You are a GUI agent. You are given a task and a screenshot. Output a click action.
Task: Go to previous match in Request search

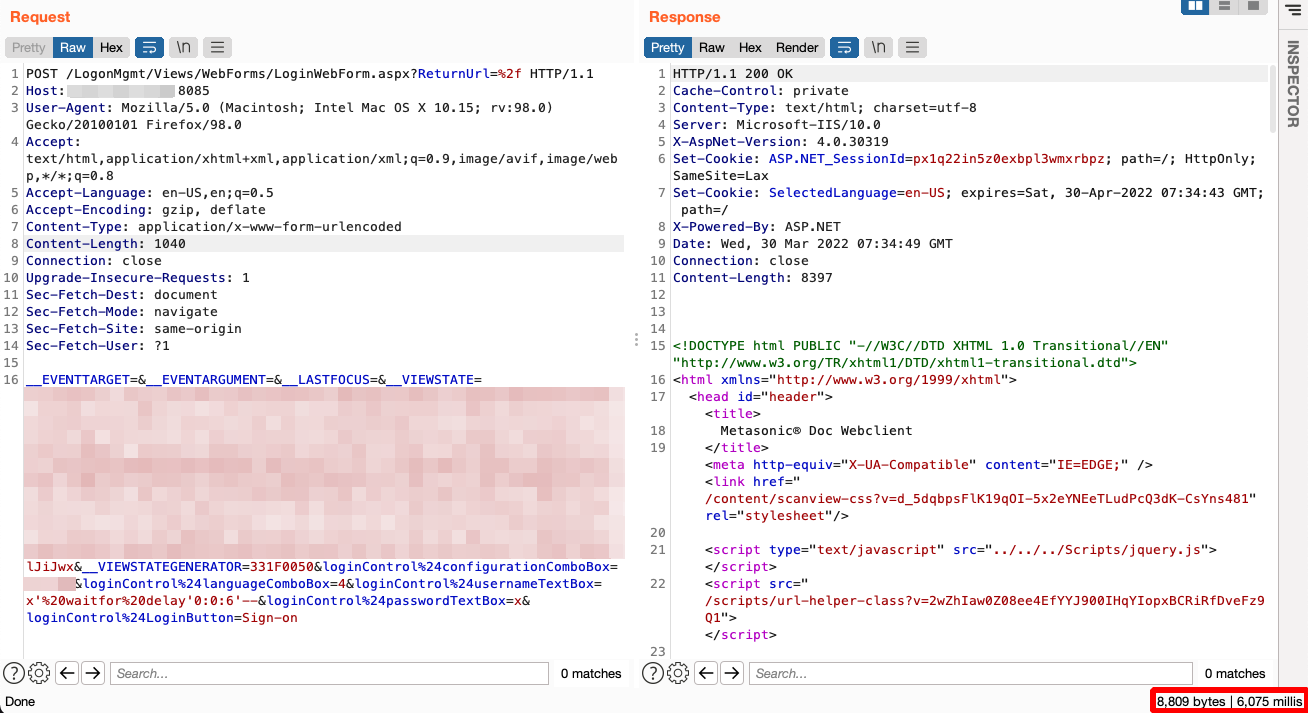coord(67,673)
